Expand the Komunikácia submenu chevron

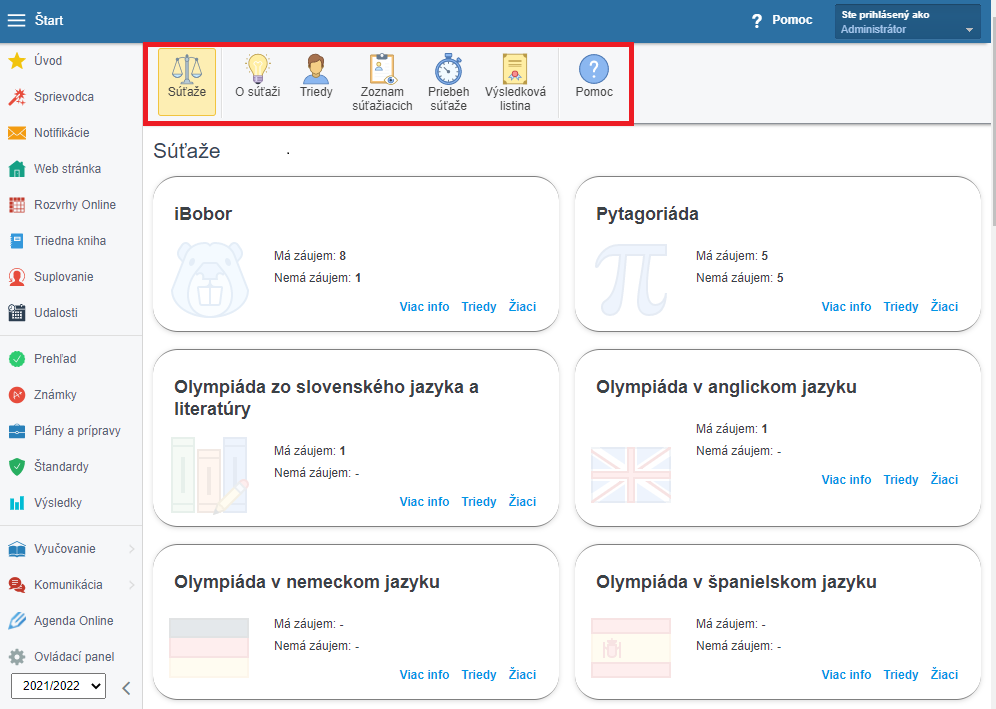pyautogui.click(x=131, y=585)
